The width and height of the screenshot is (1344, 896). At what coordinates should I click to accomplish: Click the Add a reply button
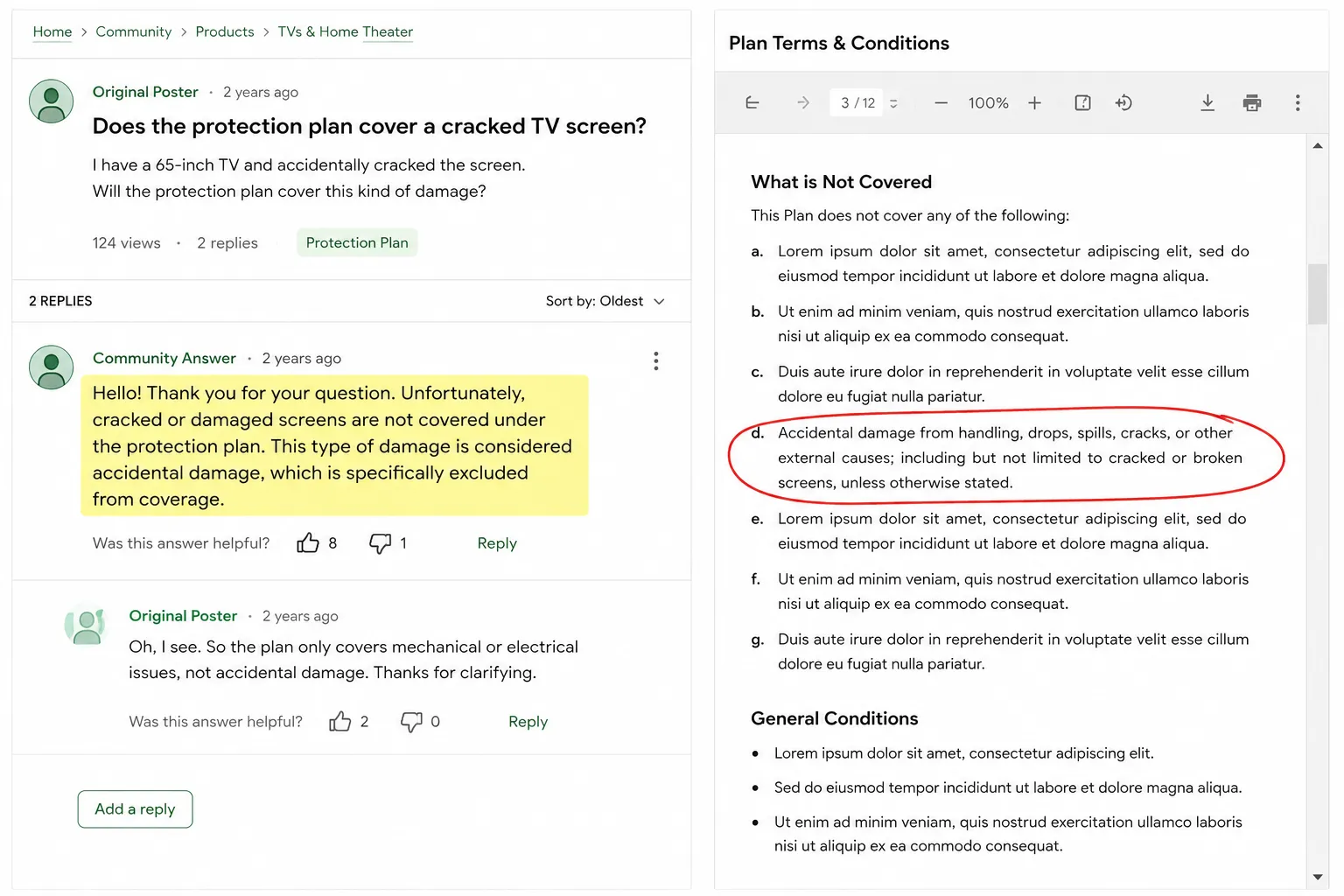(135, 809)
